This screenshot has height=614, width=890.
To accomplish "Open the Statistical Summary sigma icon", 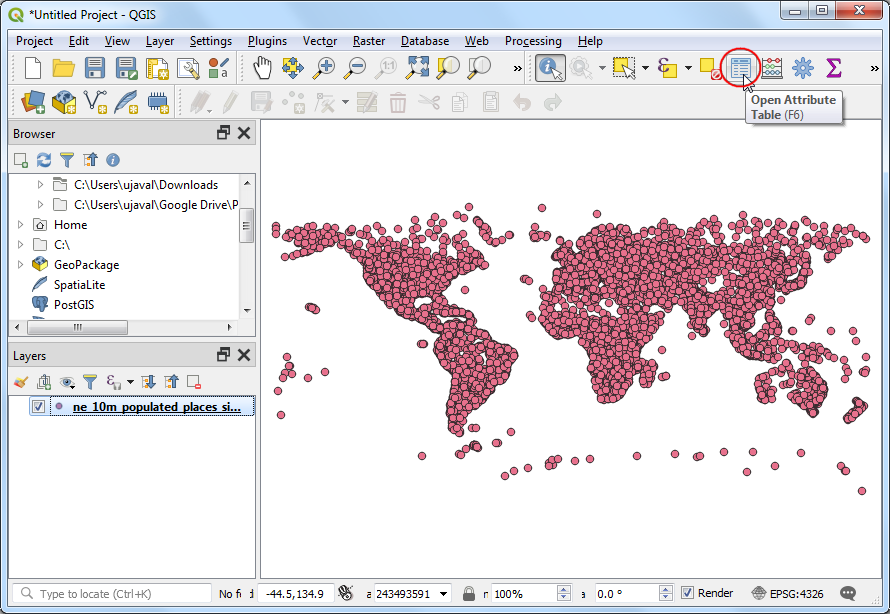I will [x=833, y=68].
